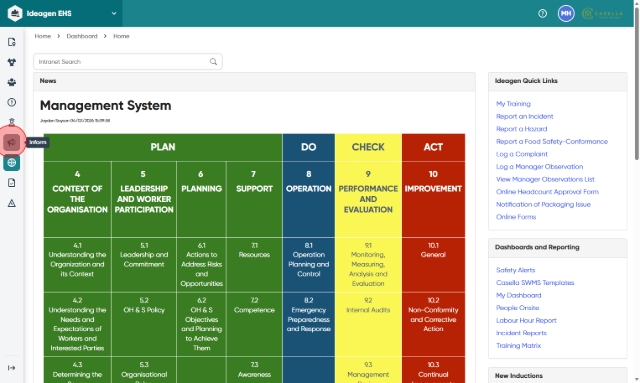Screen dimensions: 640x383
Task: Click 6.1 Actions to Address Risks cell
Action: (x=201, y=265)
